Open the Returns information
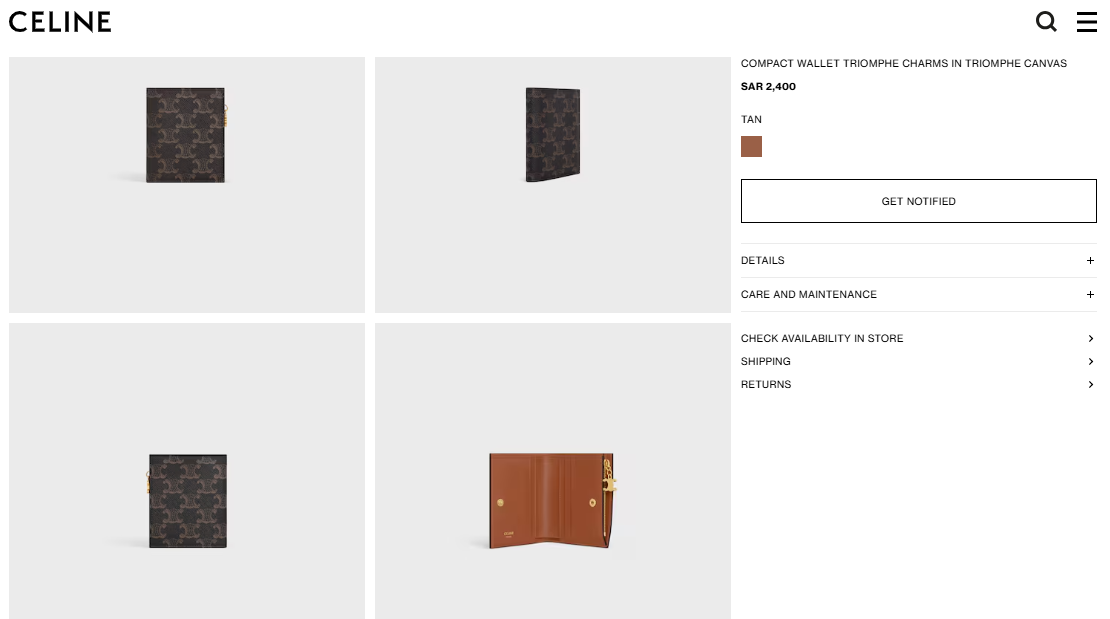 pos(918,385)
